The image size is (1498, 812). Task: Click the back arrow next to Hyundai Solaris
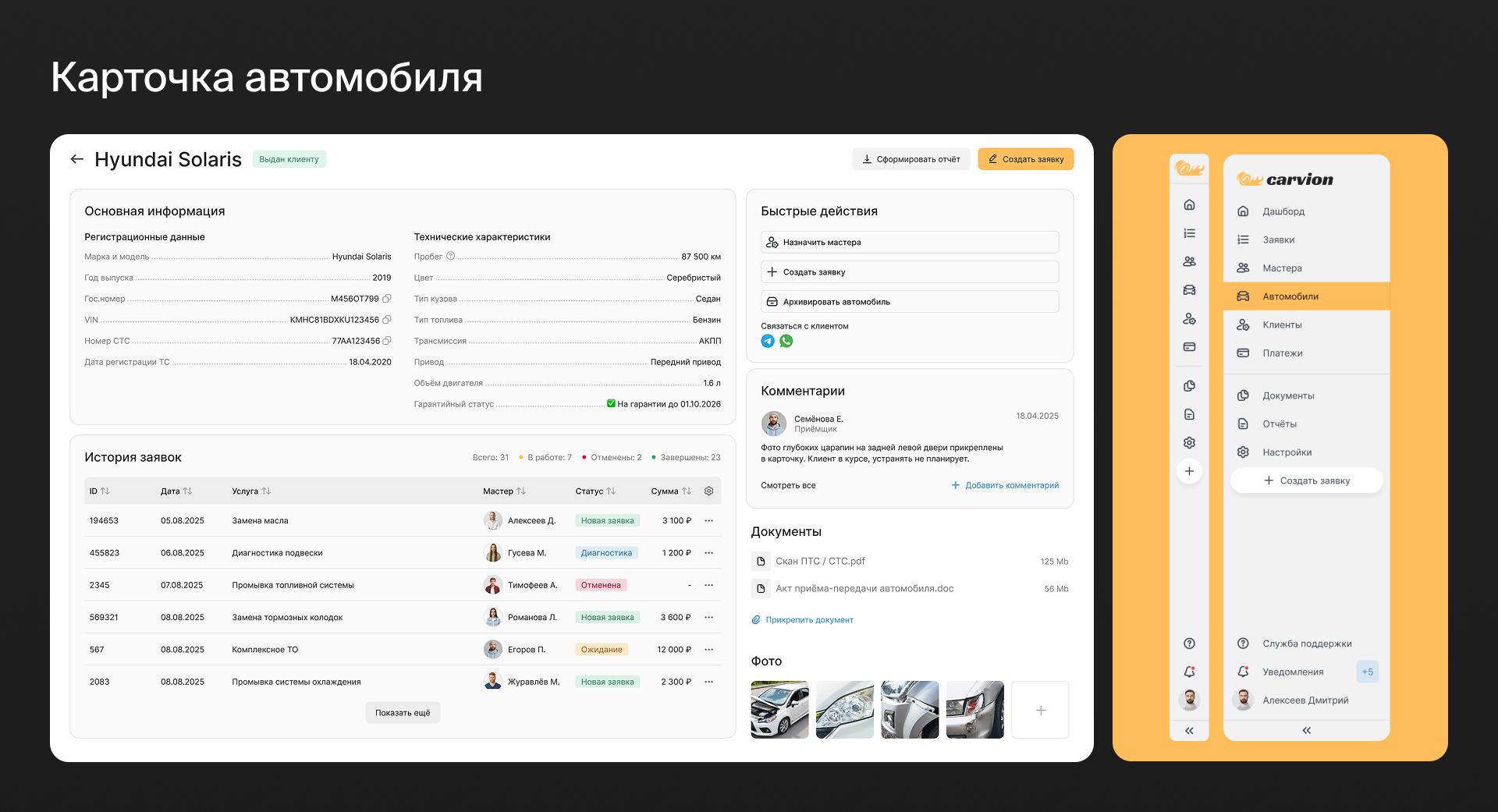coord(76,159)
